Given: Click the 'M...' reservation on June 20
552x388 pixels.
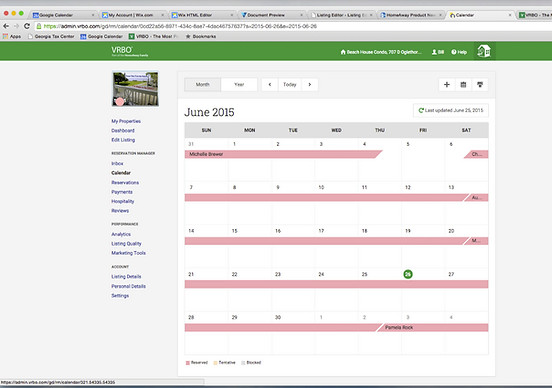Looking at the screenshot, I should tap(477, 241).
